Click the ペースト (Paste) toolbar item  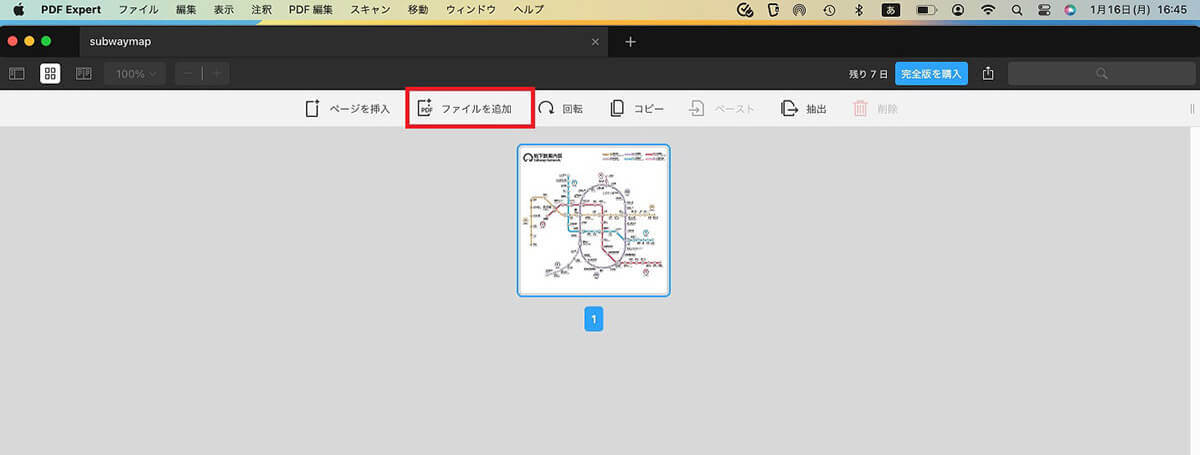721,109
